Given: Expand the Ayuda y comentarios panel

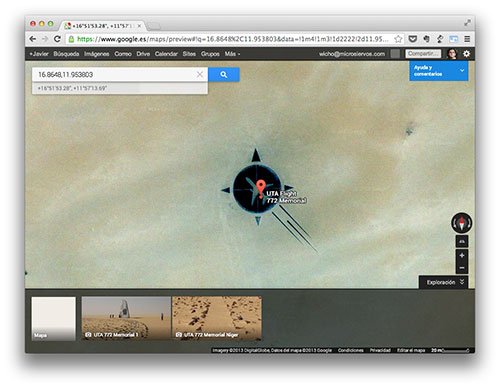Looking at the screenshot, I should click(x=439, y=71).
